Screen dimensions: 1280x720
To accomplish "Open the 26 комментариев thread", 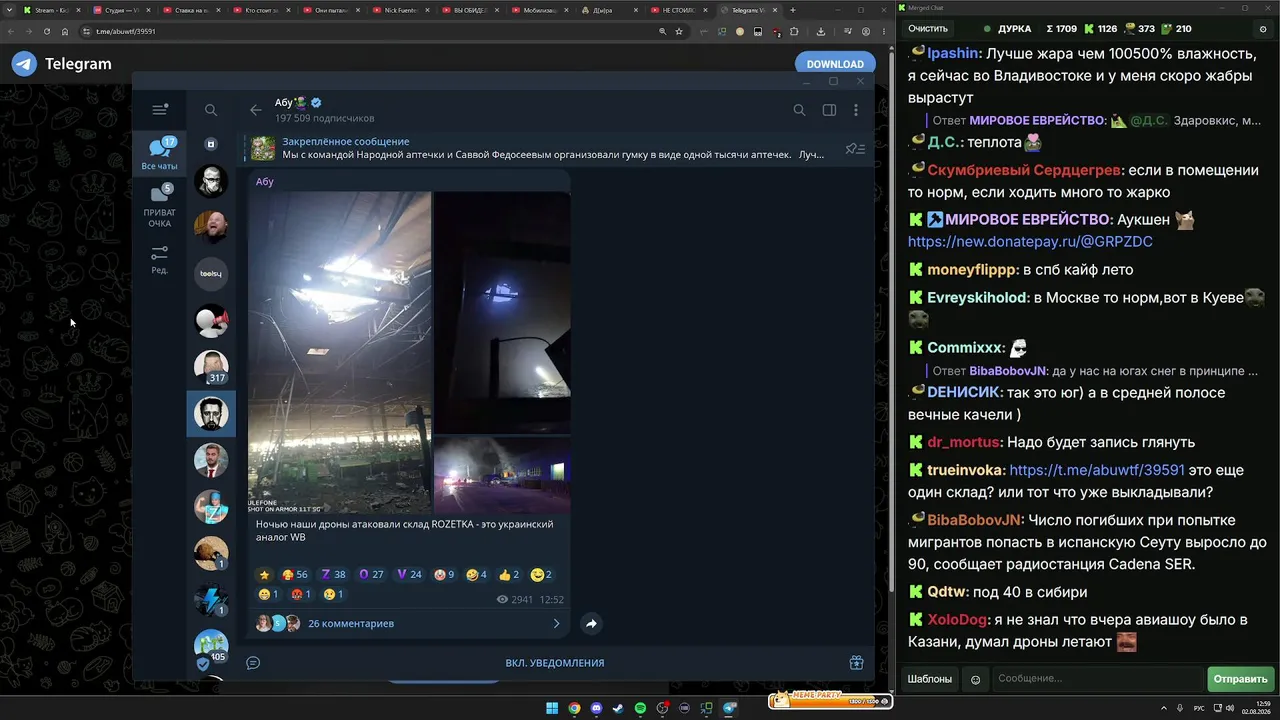I will pos(351,623).
